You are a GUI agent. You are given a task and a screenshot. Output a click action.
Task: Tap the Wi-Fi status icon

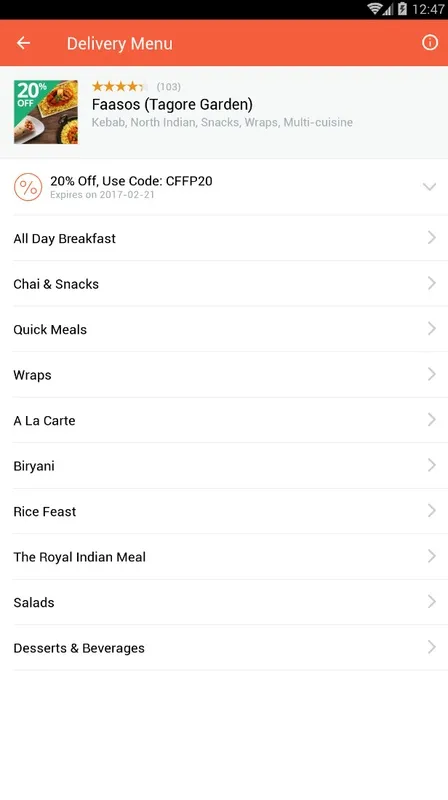[x=376, y=9]
